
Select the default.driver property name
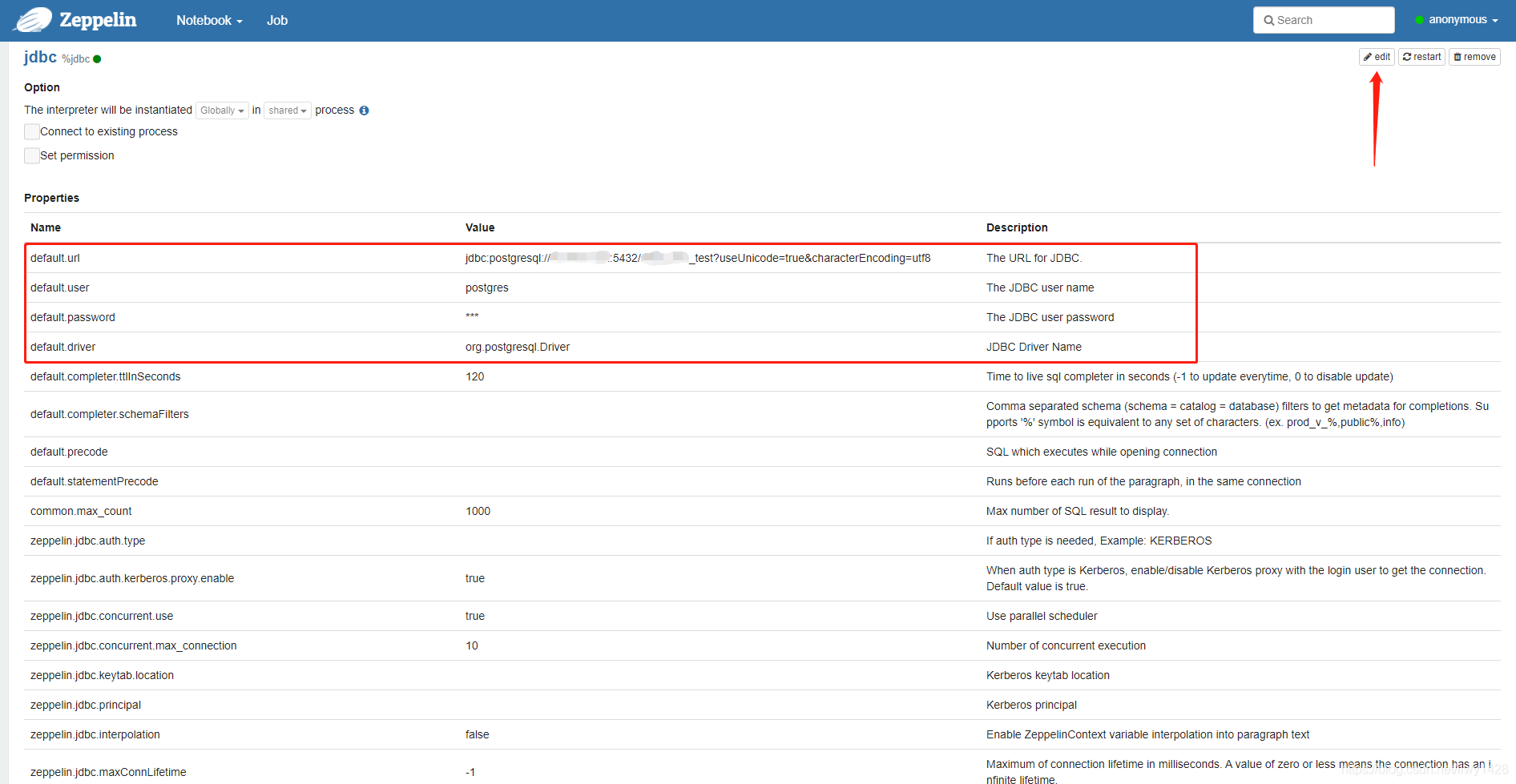tap(63, 347)
